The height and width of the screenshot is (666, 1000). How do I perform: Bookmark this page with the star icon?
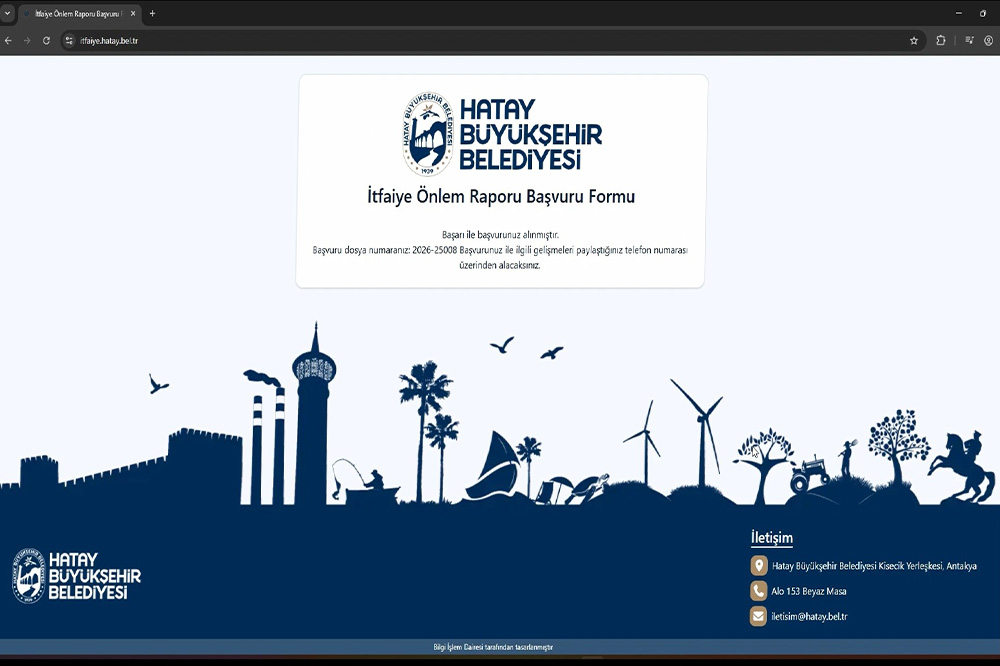click(913, 41)
